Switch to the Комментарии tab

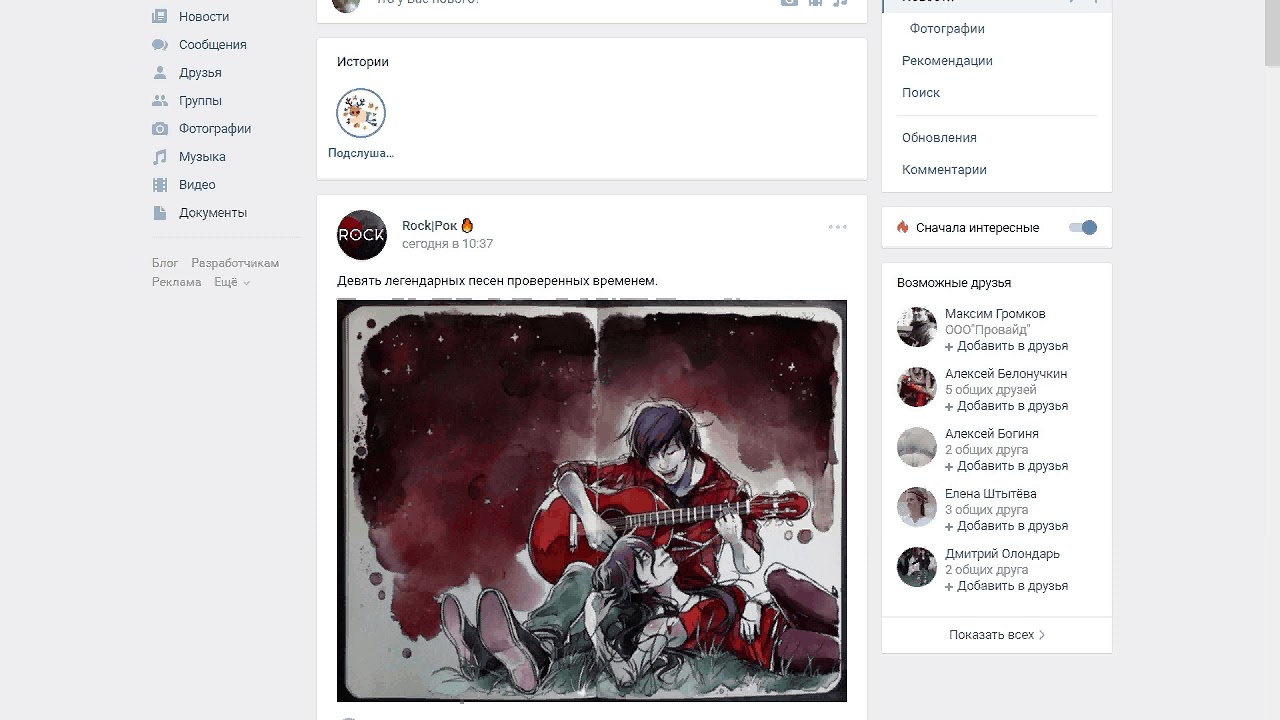tap(944, 170)
